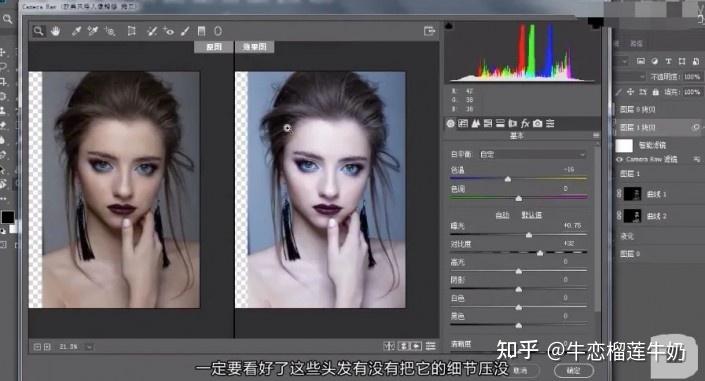The width and height of the screenshot is (705, 381).
Task: Click the 色温 temperature slider handle
Action: pos(508,179)
